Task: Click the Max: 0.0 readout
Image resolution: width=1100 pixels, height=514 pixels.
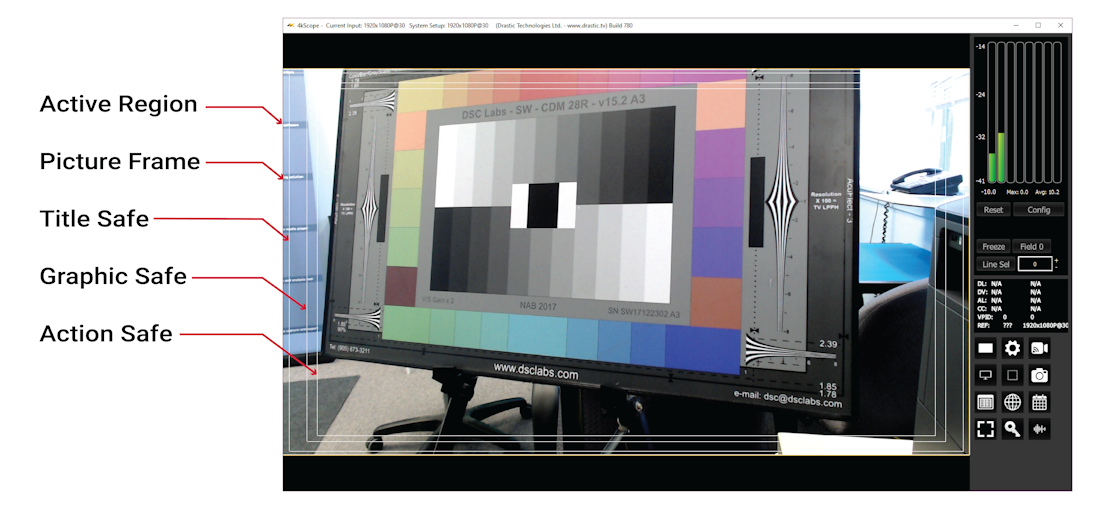Action: tap(1016, 191)
